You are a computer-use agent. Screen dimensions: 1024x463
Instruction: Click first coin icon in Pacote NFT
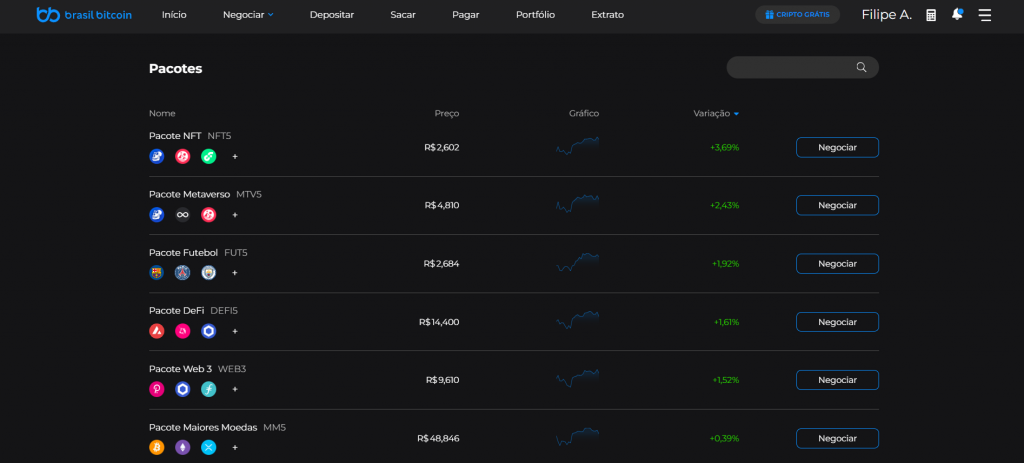(157, 157)
